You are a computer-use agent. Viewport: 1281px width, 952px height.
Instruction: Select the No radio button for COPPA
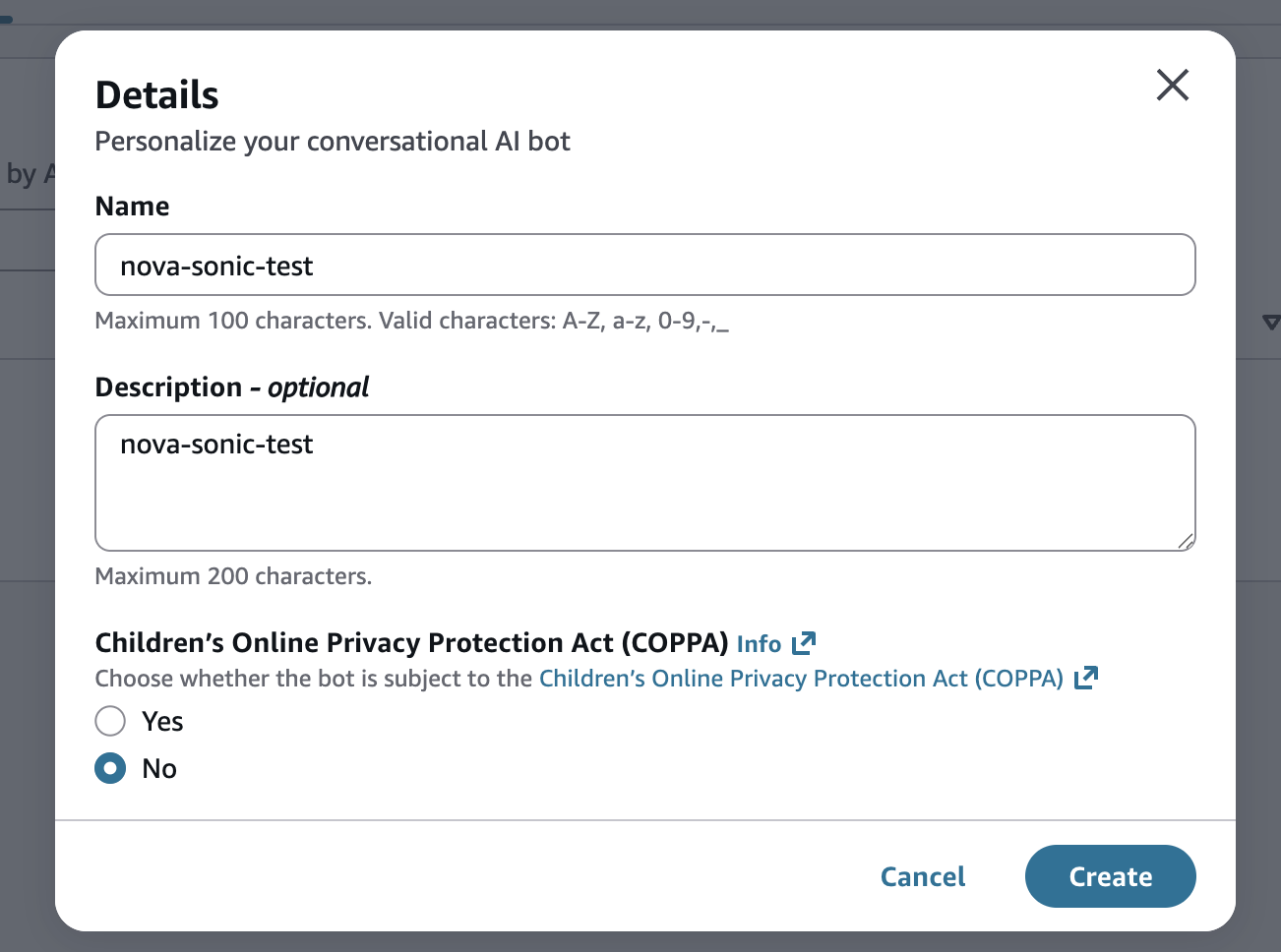click(x=110, y=768)
